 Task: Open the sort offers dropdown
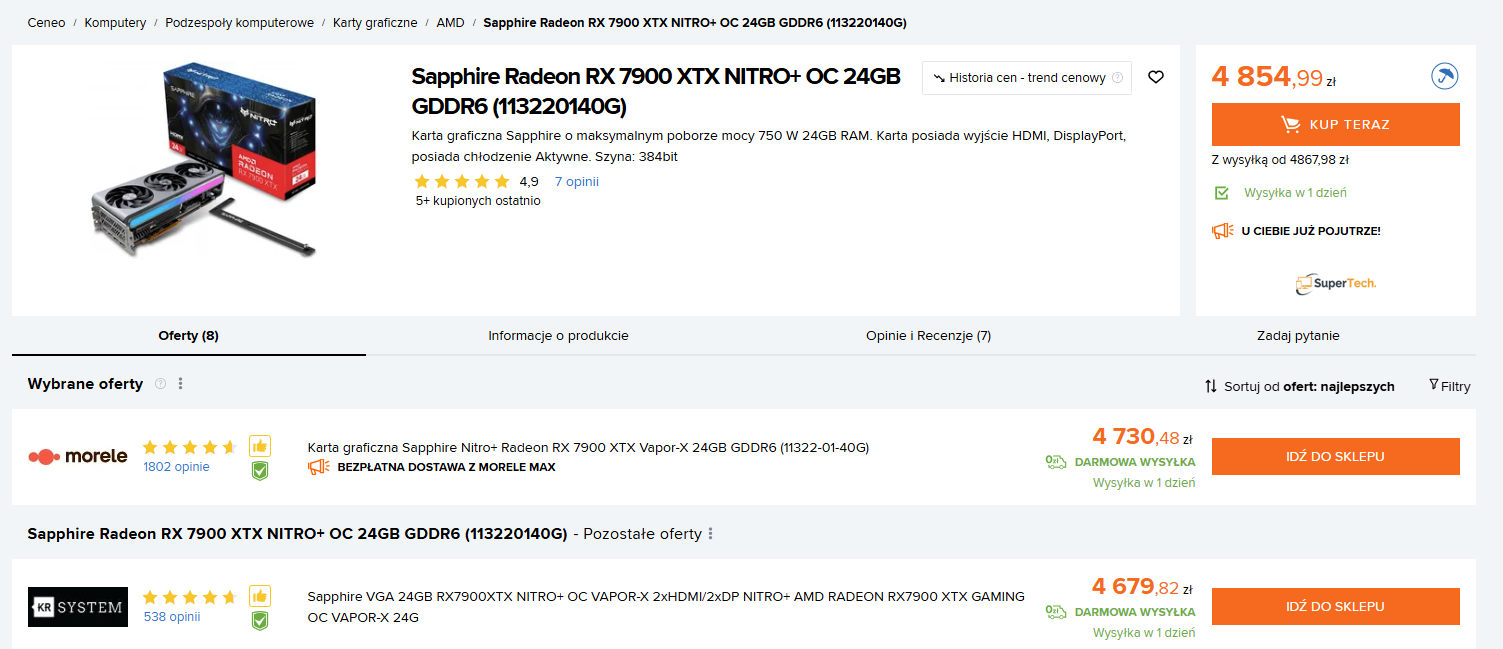coord(1300,386)
